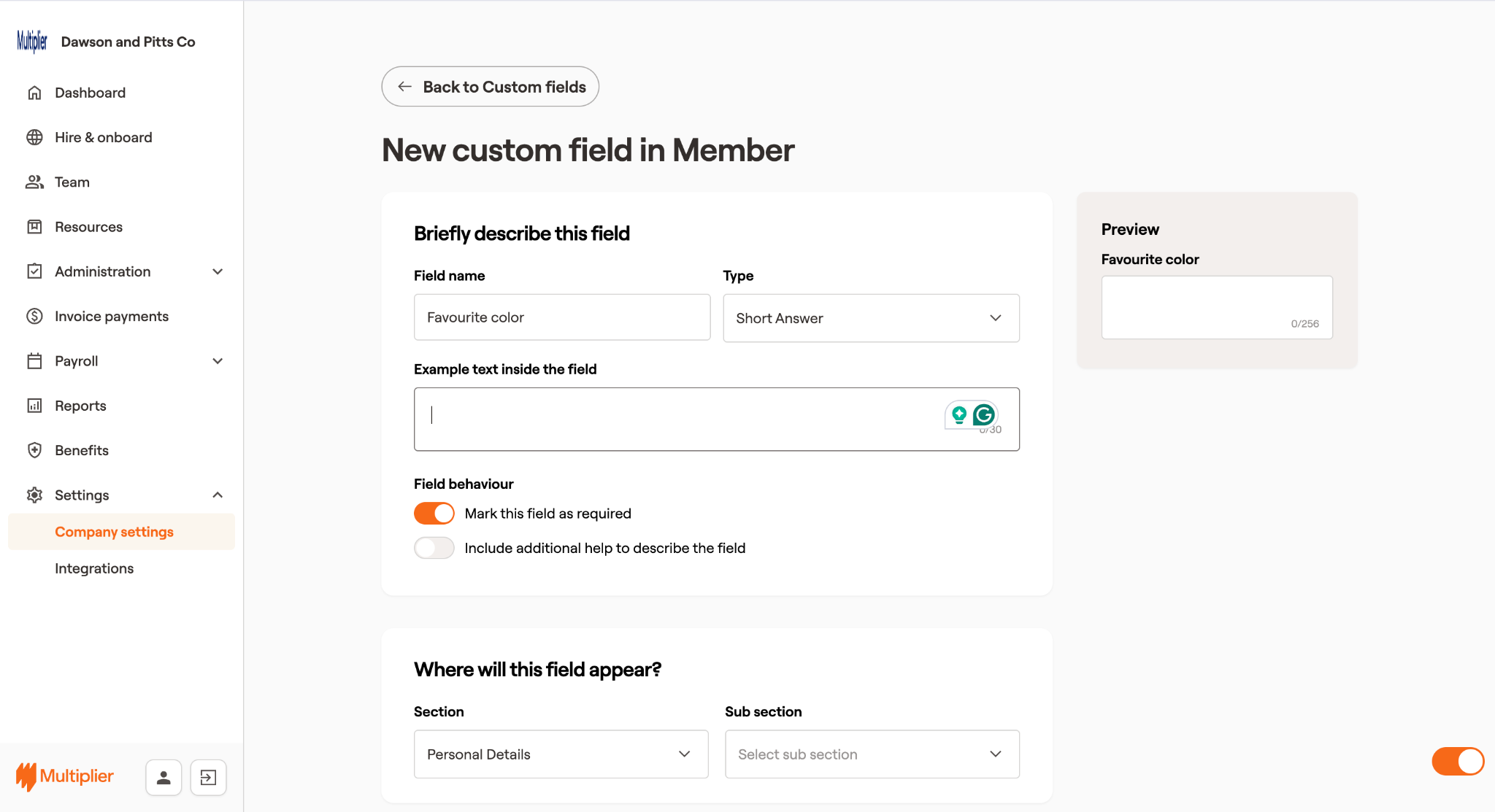Image resolution: width=1495 pixels, height=812 pixels.
Task: Open the Section dropdown with Personal Details
Action: (561, 754)
